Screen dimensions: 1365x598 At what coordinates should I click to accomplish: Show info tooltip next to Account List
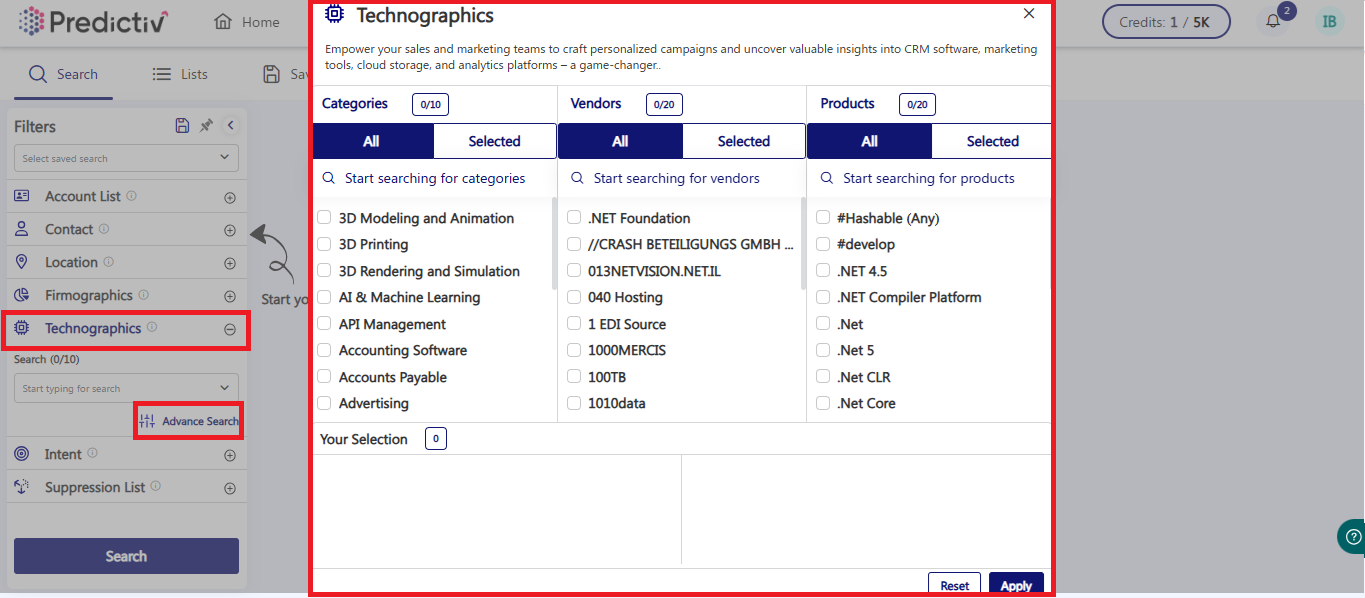(x=132, y=196)
